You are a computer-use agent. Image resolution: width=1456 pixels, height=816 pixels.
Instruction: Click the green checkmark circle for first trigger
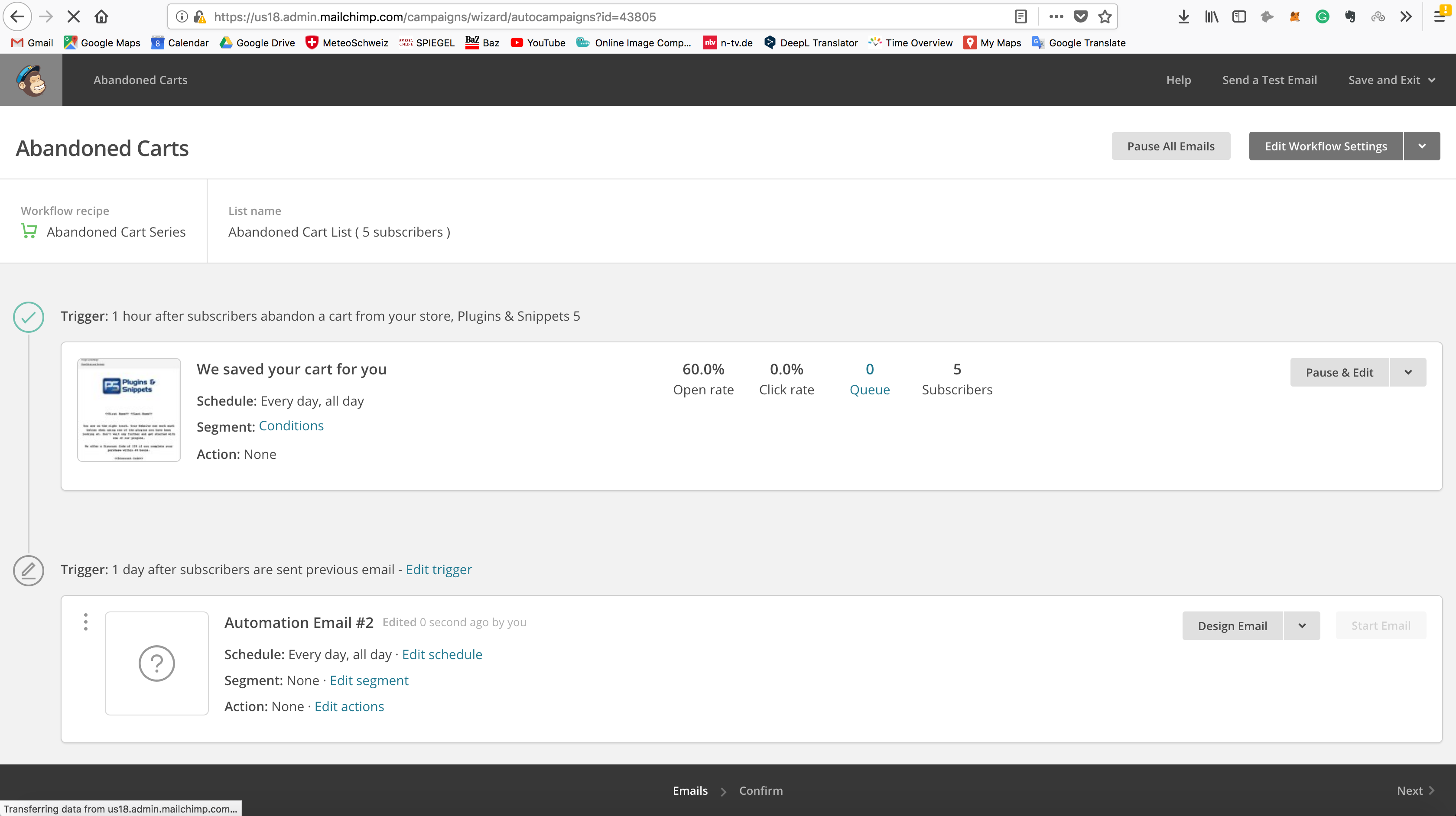click(x=28, y=317)
